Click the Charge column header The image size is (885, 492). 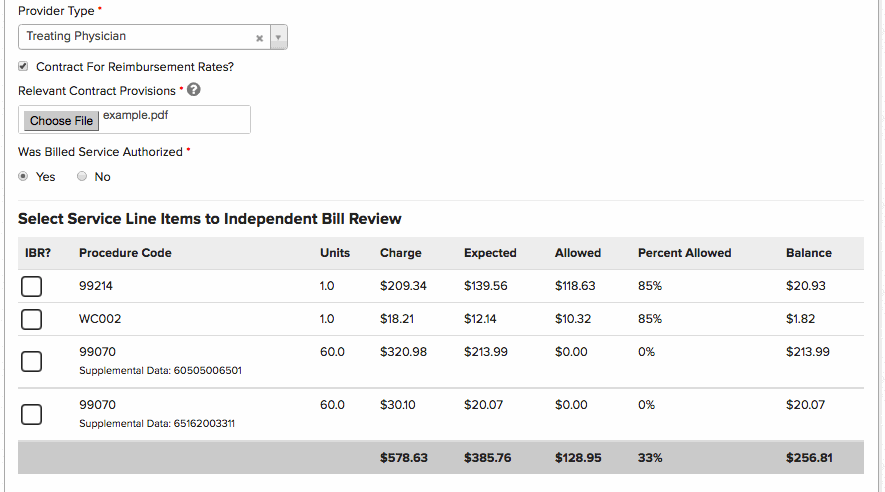click(x=400, y=253)
